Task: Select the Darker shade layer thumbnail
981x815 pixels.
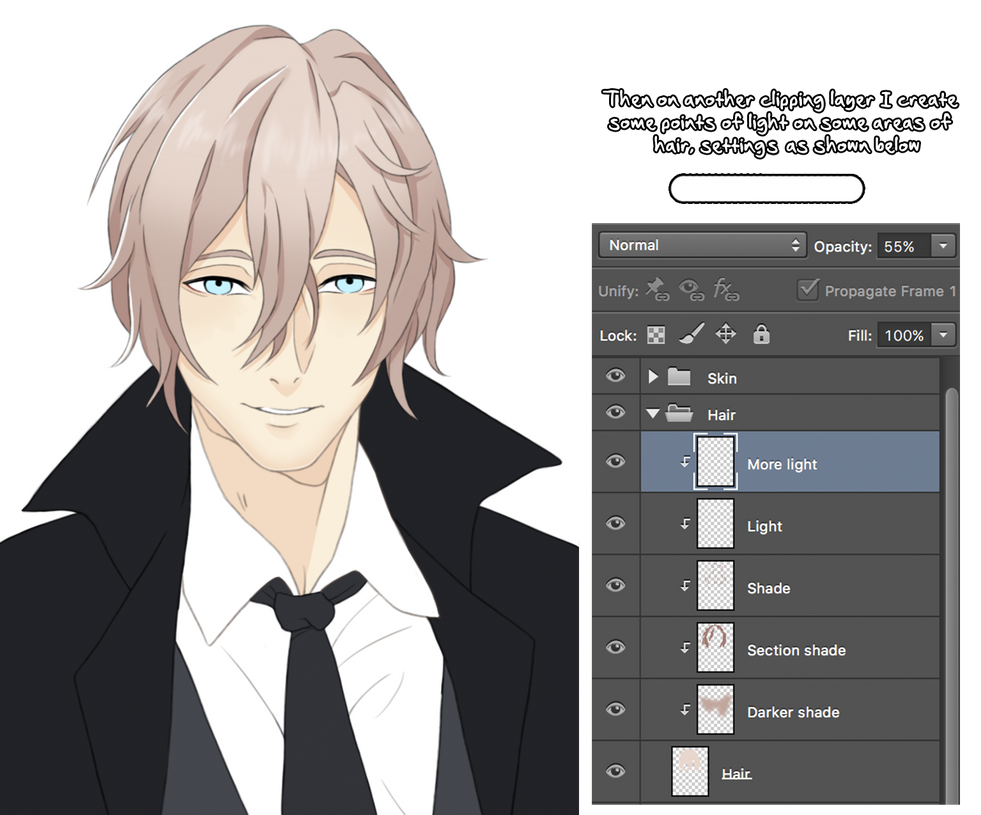Action: (x=715, y=709)
